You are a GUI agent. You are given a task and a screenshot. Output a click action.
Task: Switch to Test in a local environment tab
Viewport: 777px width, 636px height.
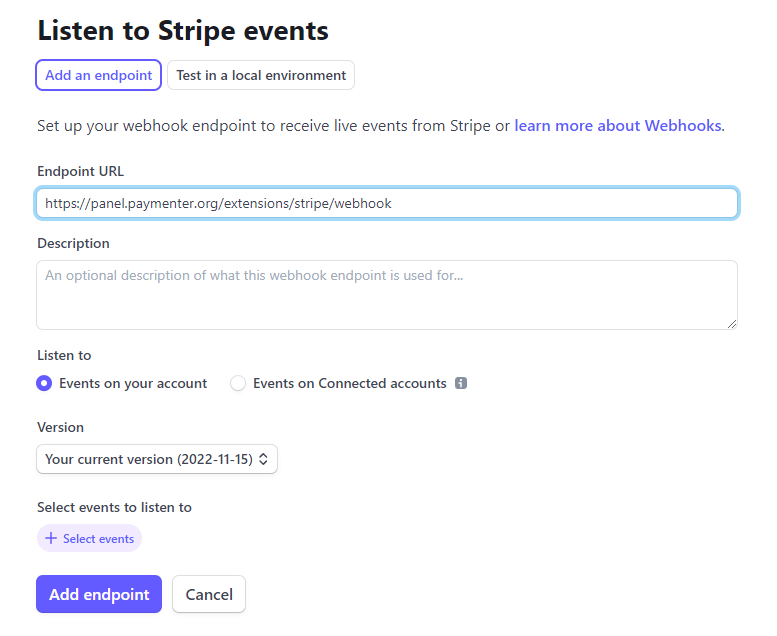(x=261, y=75)
